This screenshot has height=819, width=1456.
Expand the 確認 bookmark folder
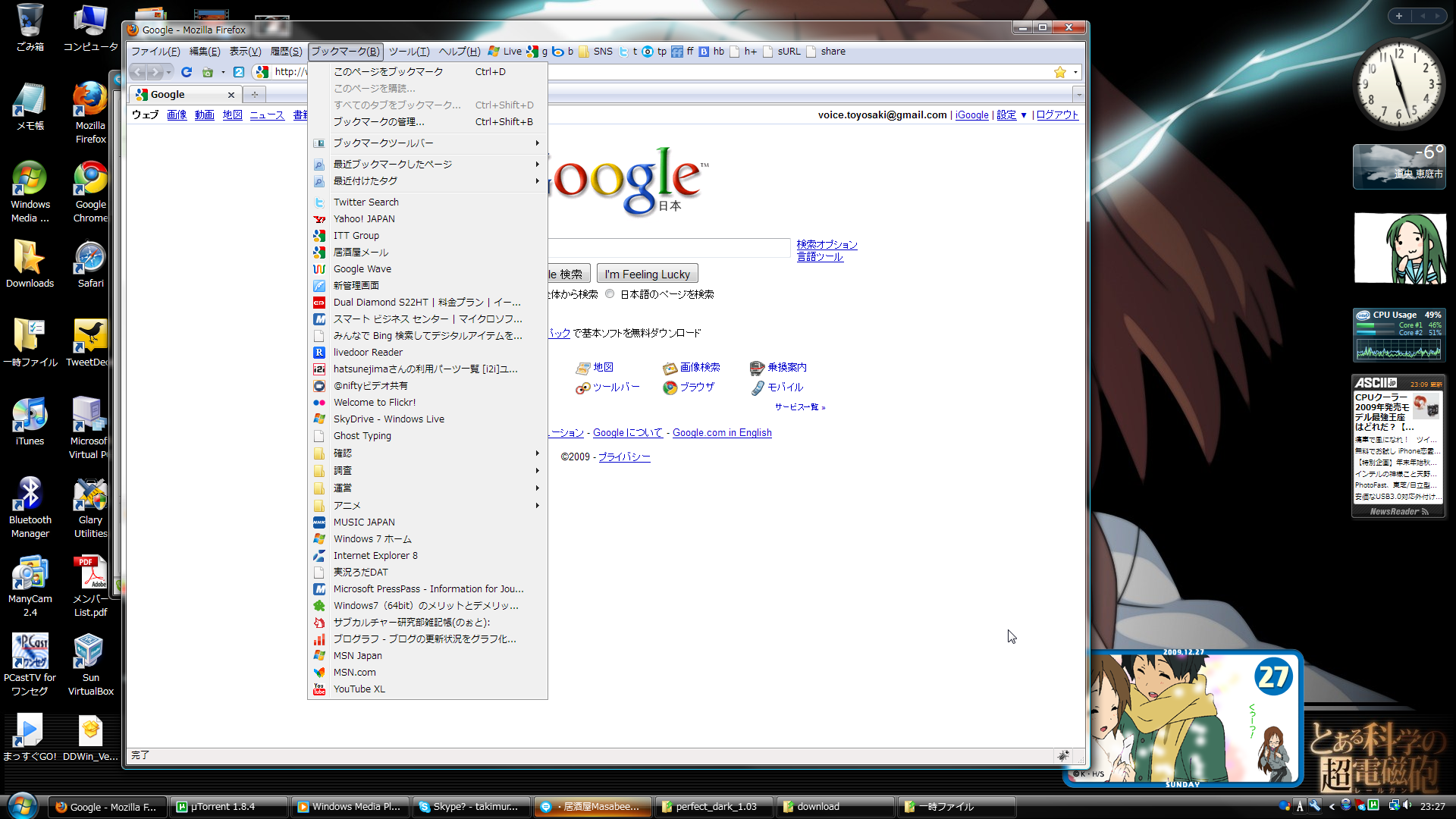point(428,453)
